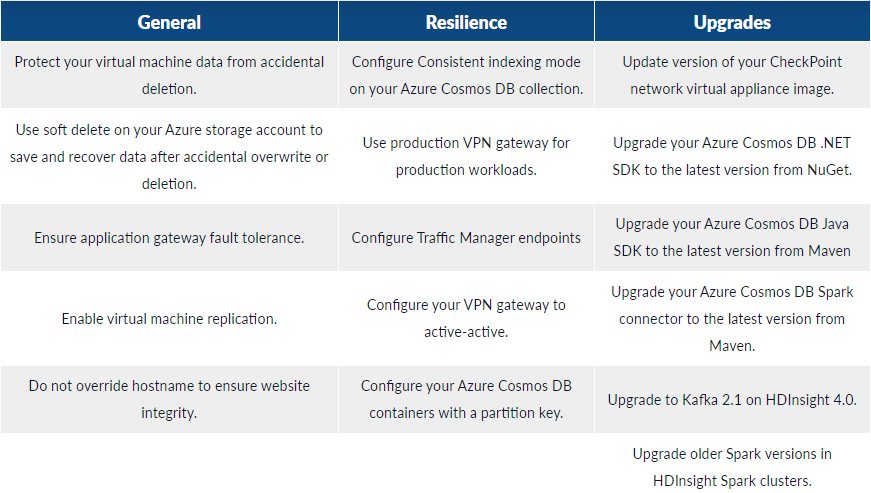Image resolution: width=871 pixels, height=493 pixels.
Task: Click the General column header
Action: click(x=169, y=22)
